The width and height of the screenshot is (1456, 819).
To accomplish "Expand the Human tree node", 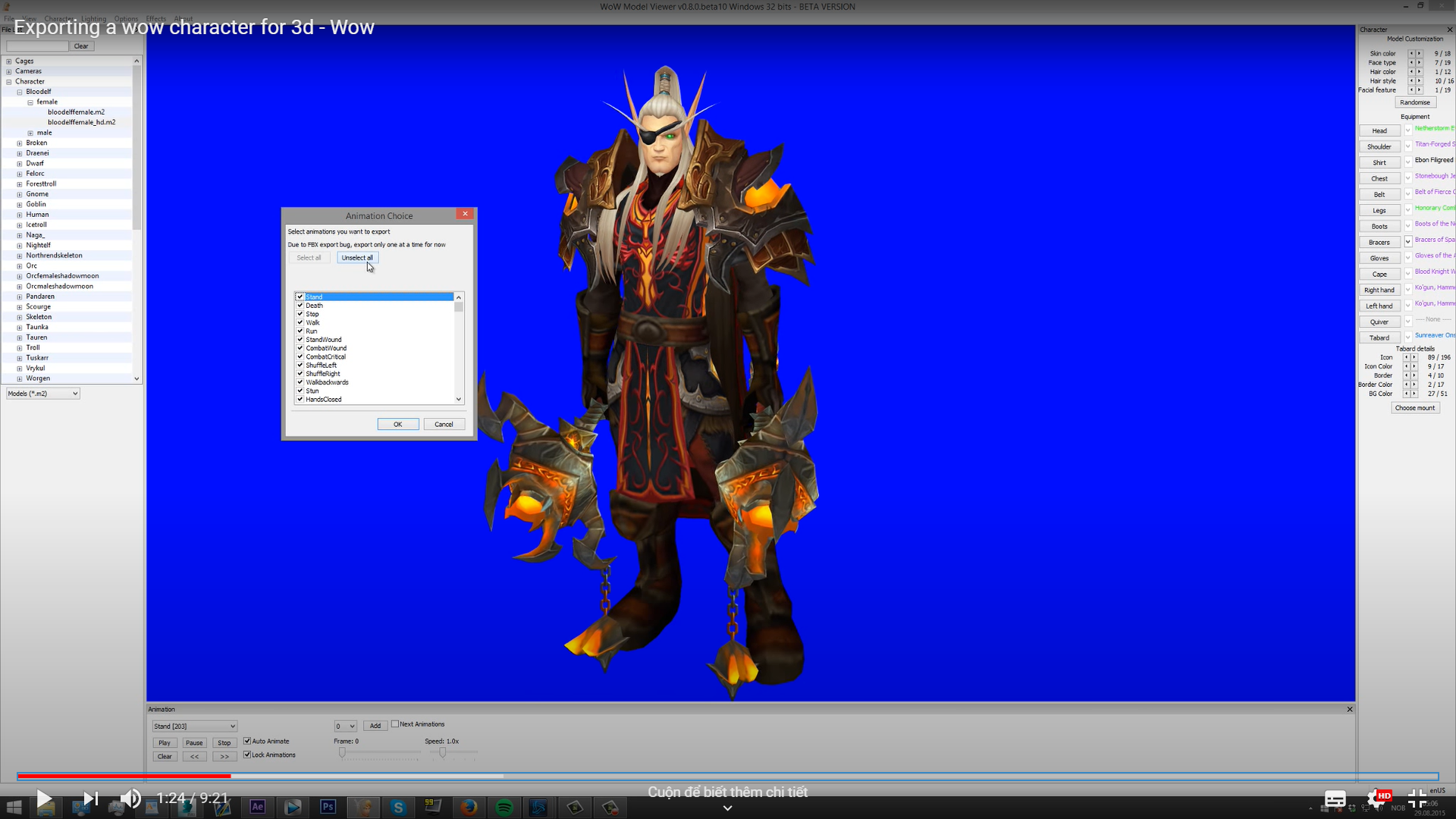I will (x=18, y=214).
